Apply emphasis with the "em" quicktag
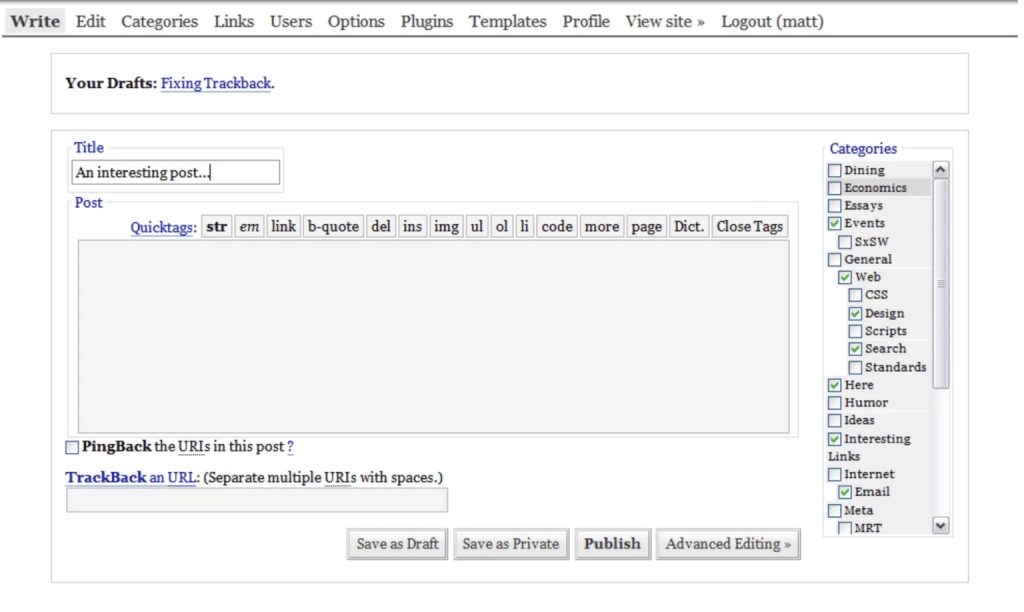 coord(249,226)
